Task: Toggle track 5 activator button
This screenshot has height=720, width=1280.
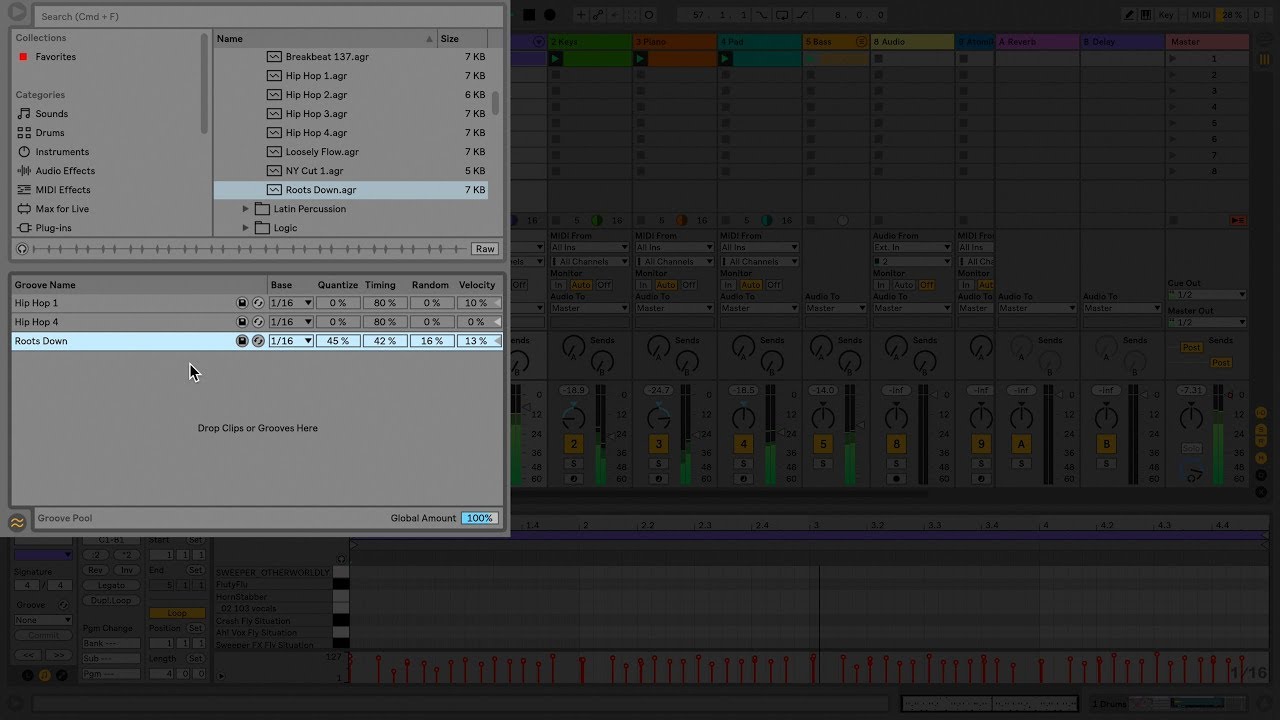Action: (823, 444)
